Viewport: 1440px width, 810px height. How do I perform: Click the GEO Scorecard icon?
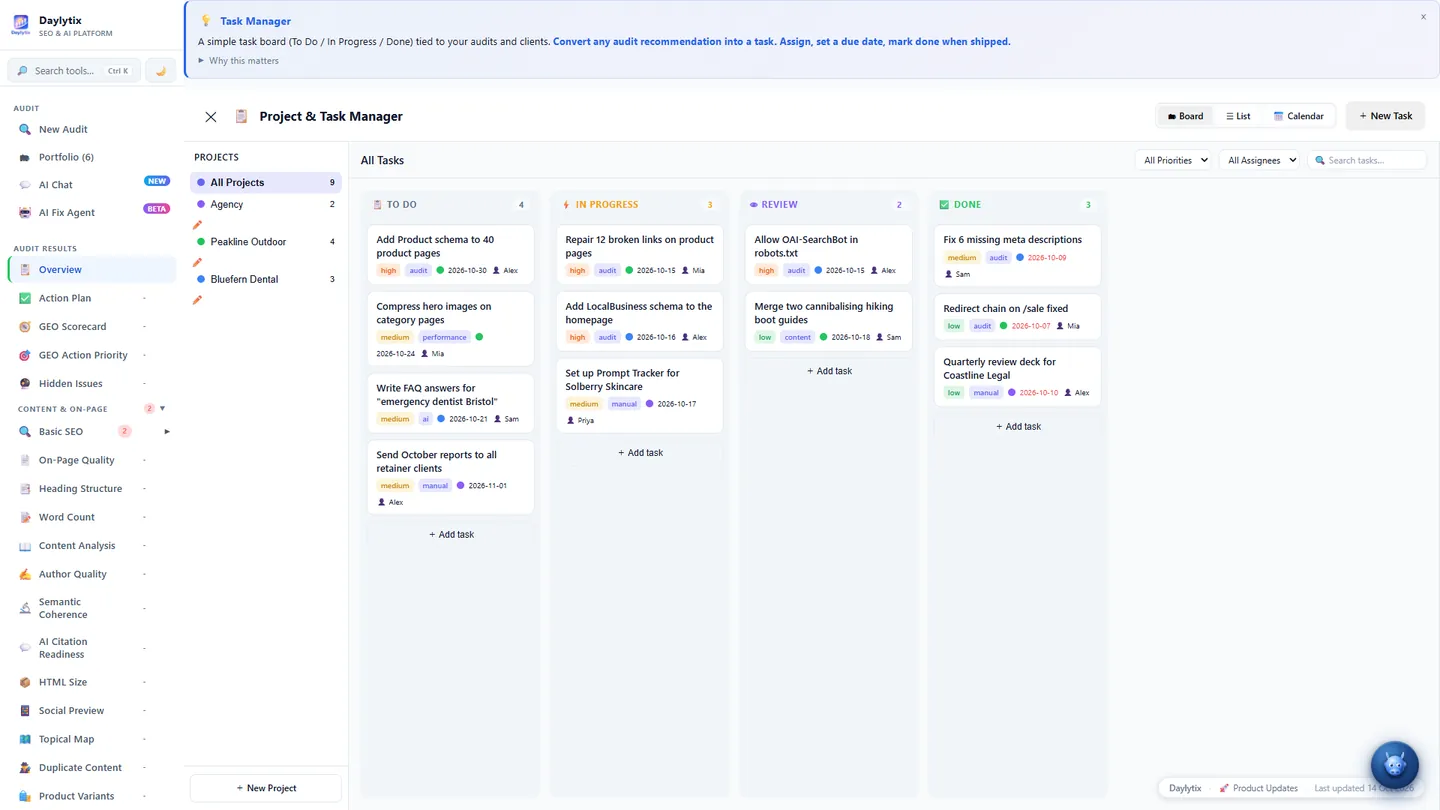coord(25,327)
